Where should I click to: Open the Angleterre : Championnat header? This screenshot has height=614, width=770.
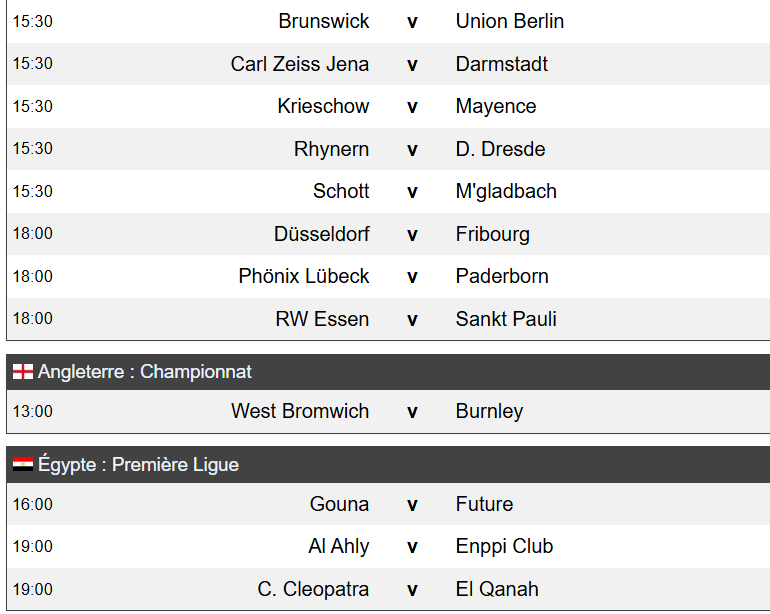[388, 372]
